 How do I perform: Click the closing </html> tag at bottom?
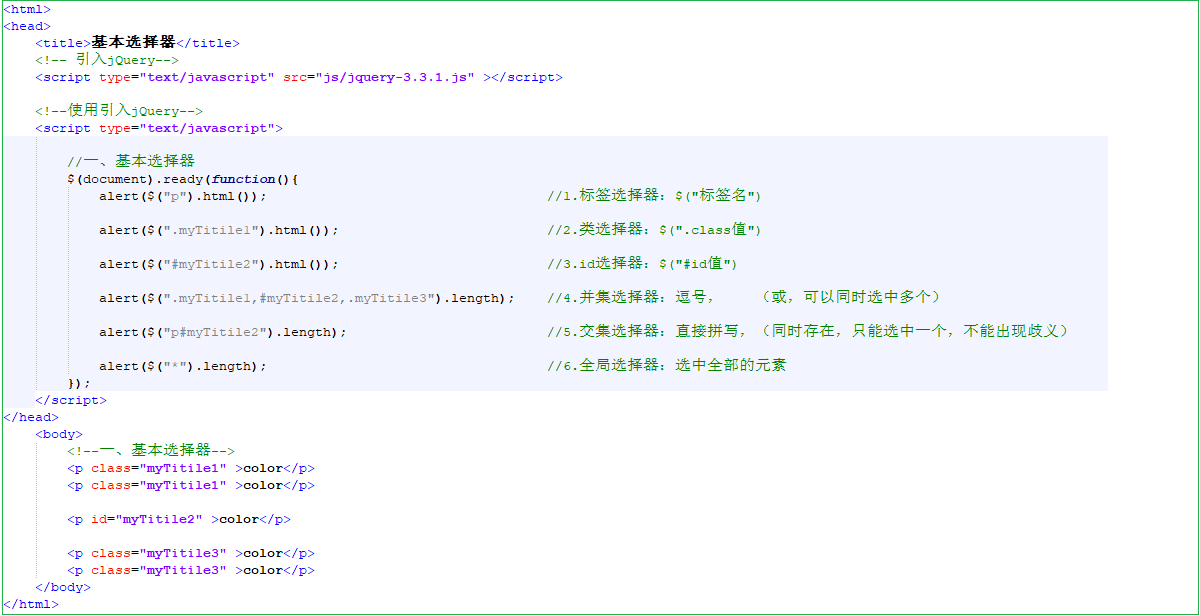31,604
